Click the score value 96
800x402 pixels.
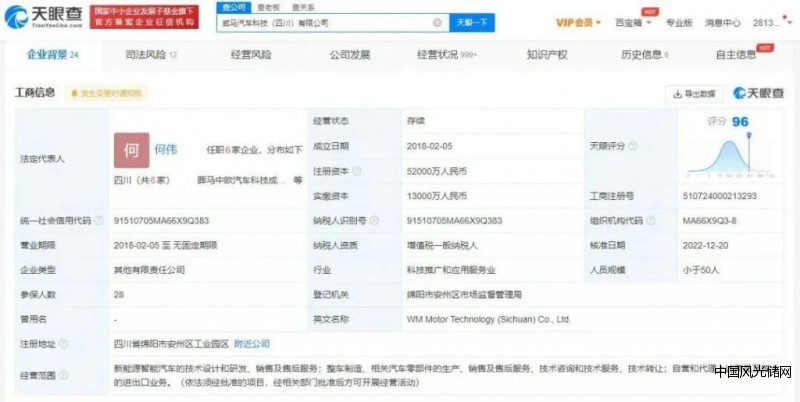click(x=740, y=121)
